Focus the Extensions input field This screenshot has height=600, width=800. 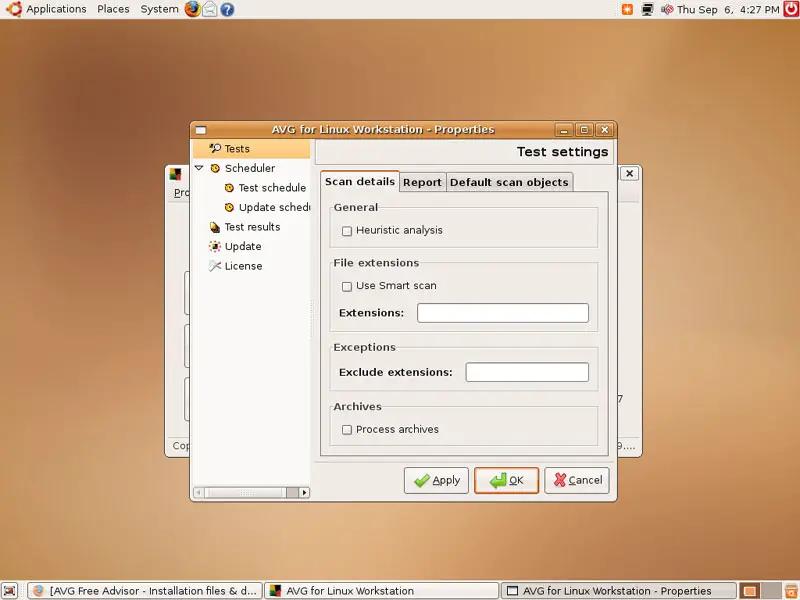[x=503, y=313]
